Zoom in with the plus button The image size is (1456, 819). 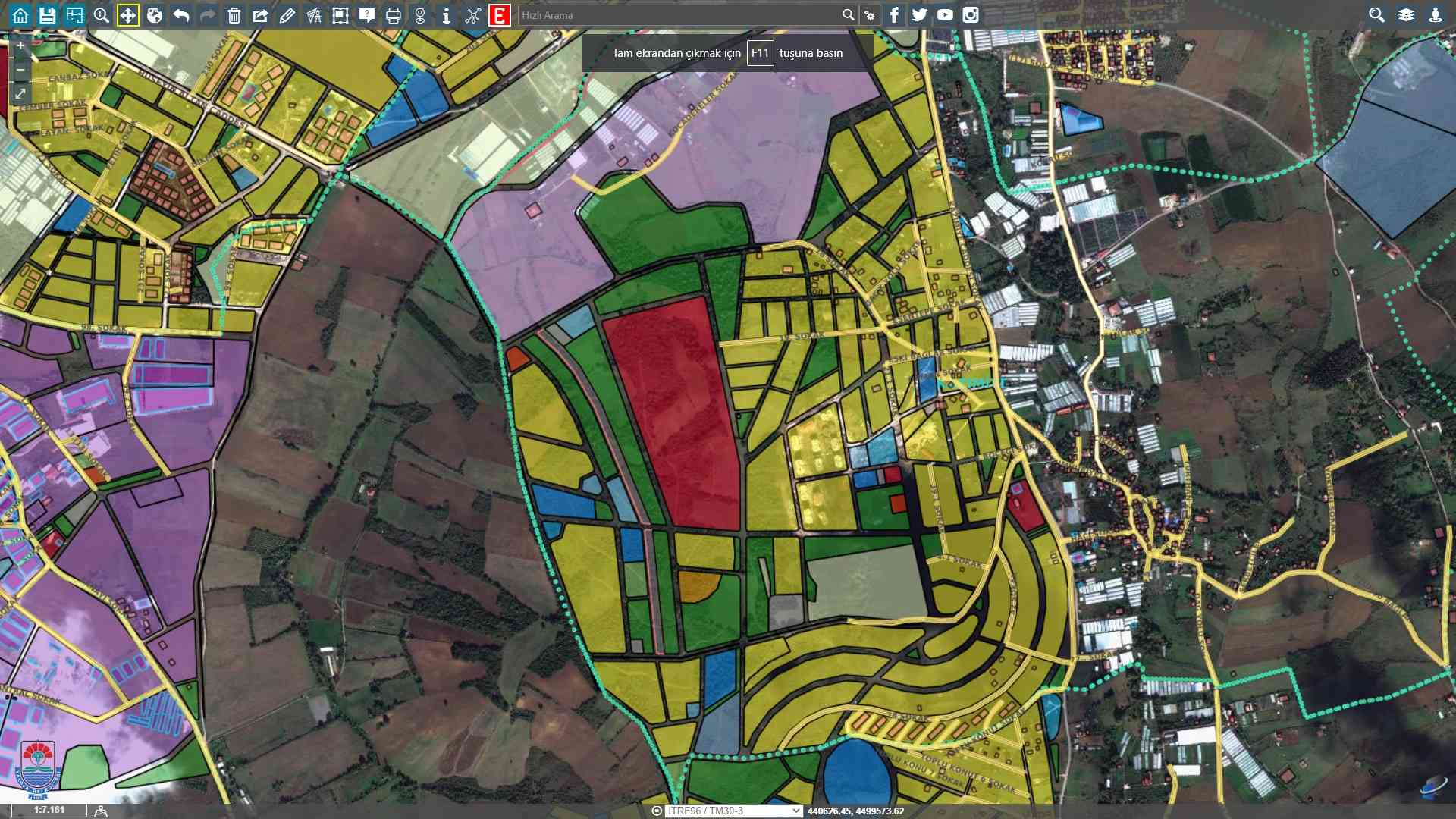pos(20,45)
